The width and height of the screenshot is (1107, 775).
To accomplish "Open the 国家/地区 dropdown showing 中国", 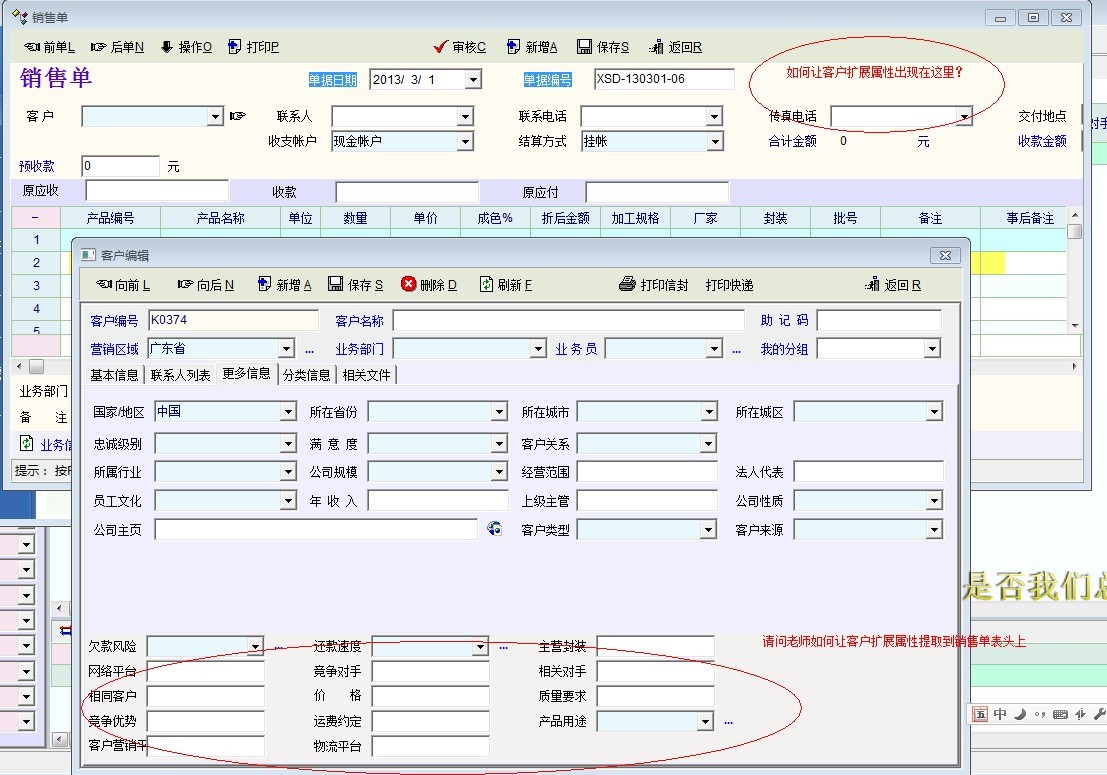I will click(x=288, y=412).
